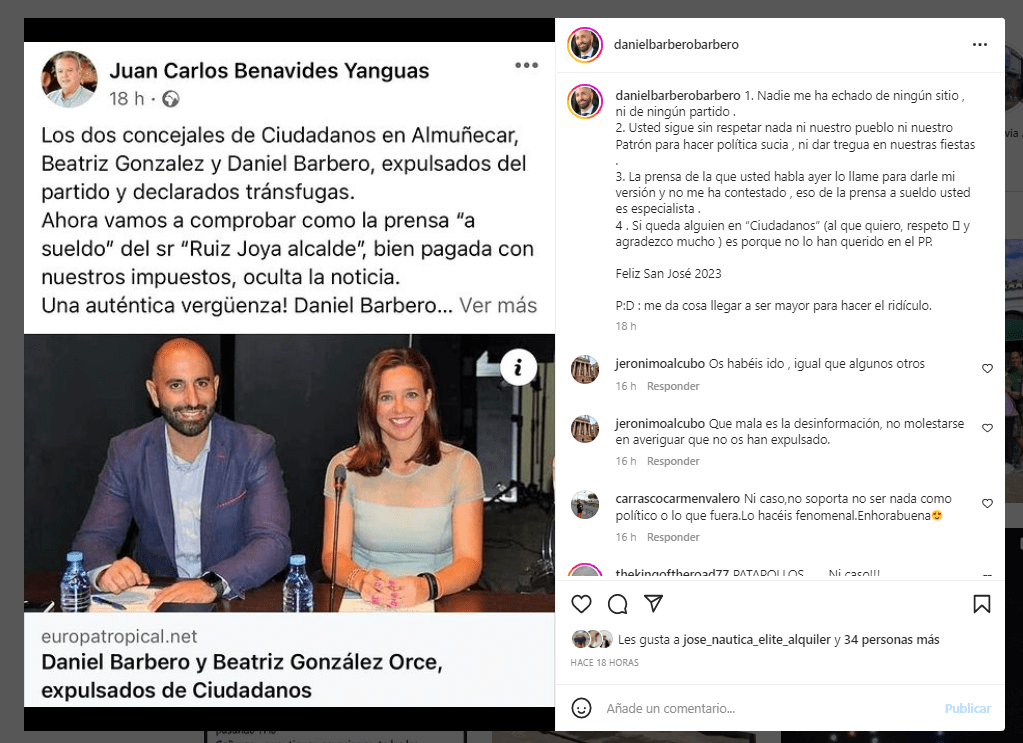The width and height of the screenshot is (1023, 743).
Task: Reply to jeronimoalcubo's first comment
Action: (x=673, y=386)
